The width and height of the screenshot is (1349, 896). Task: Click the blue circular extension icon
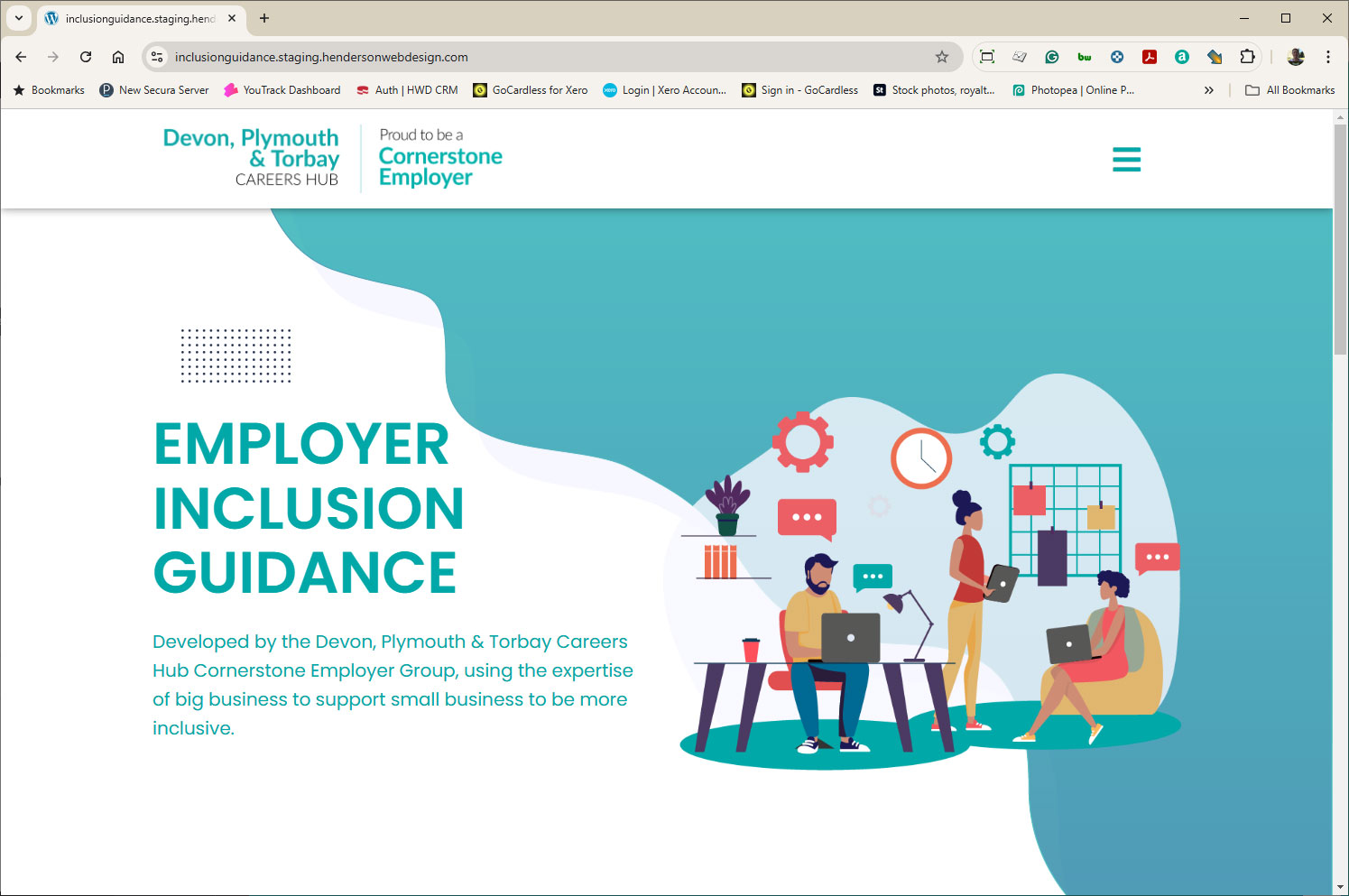click(1117, 57)
